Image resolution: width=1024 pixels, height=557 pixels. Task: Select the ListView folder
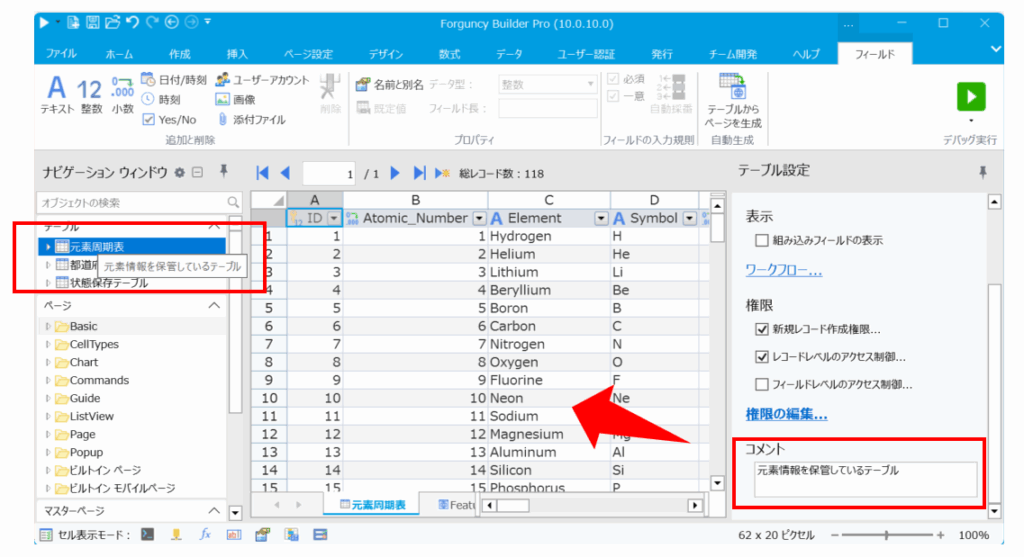click(91, 416)
